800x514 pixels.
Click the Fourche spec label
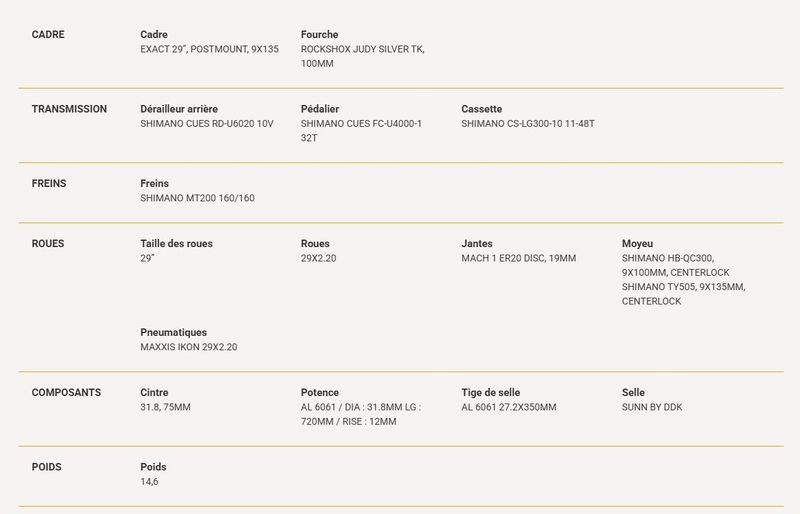[x=319, y=35]
